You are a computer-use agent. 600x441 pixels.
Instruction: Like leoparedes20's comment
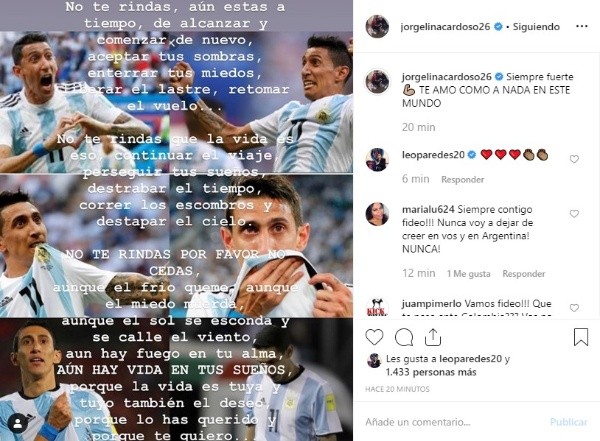574,159
